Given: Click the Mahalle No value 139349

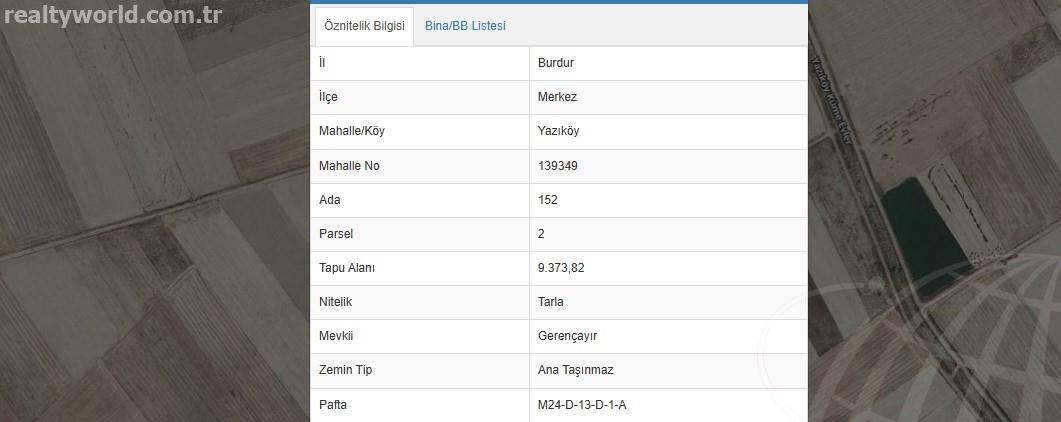Looking at the screenshot, I should tap(558, 166).
